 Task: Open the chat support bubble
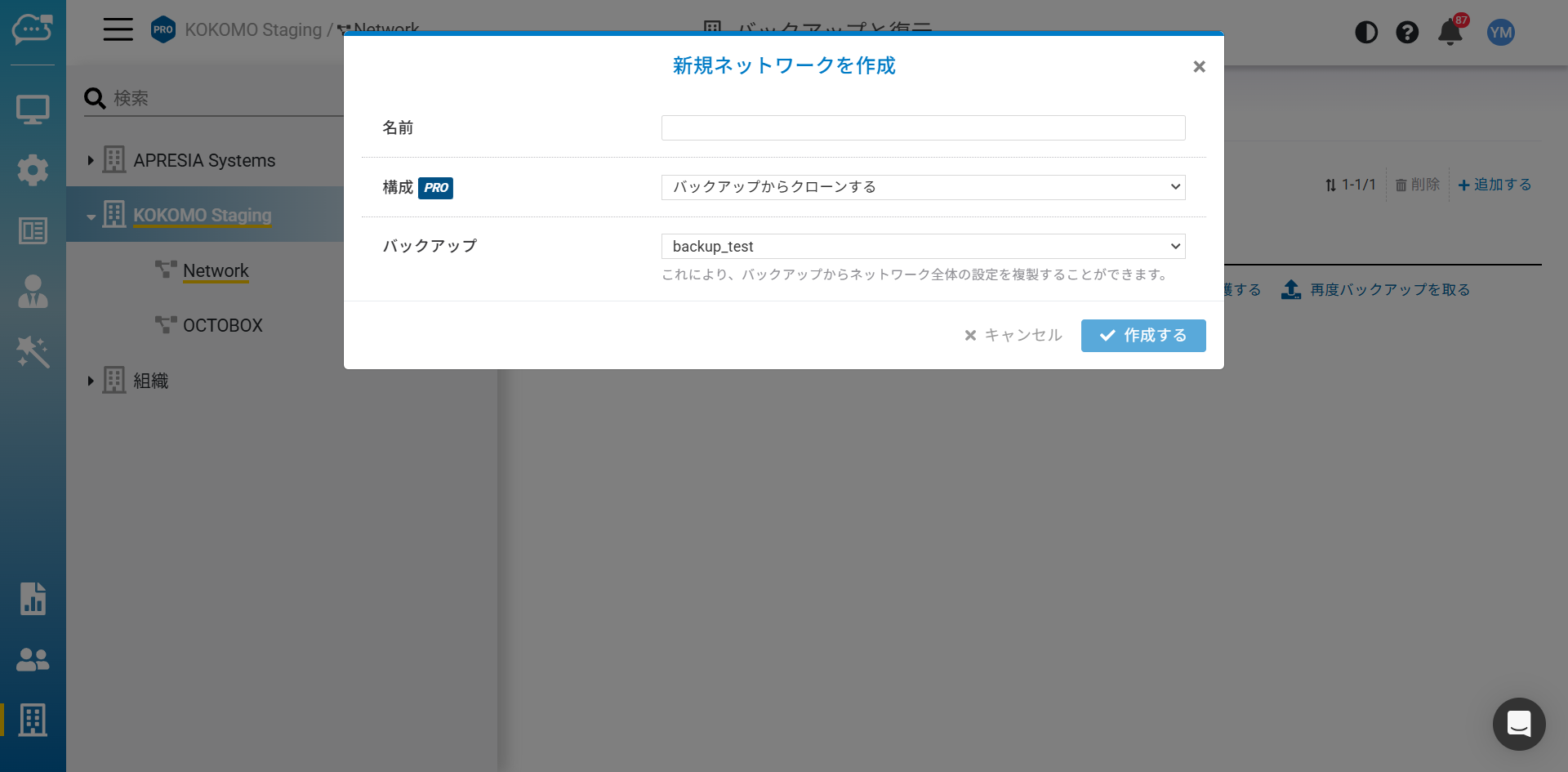1518,724
